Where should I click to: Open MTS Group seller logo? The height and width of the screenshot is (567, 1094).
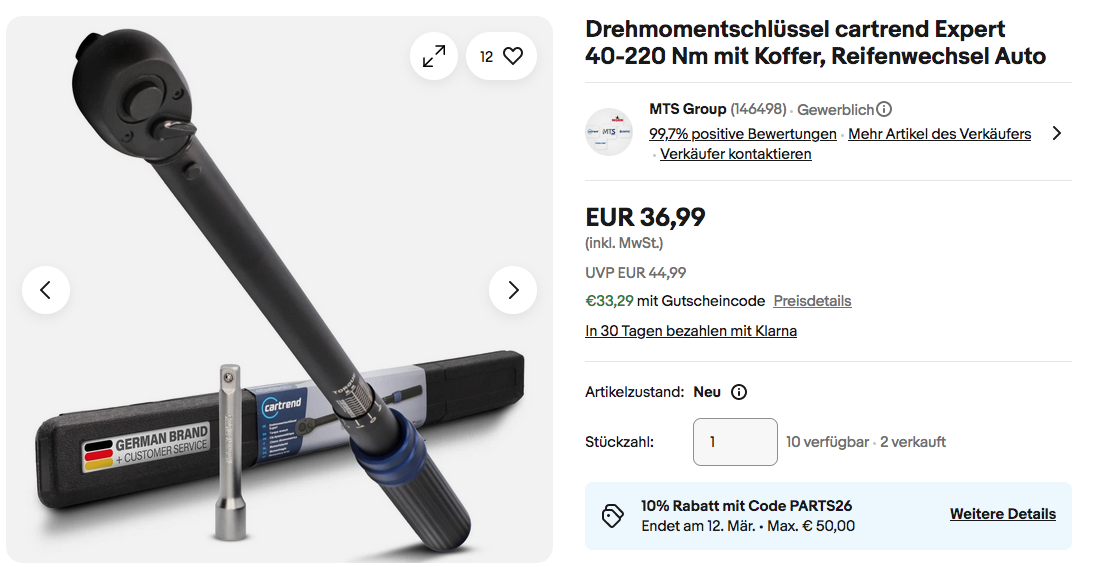pyautogui.click(x=609, y=132)
